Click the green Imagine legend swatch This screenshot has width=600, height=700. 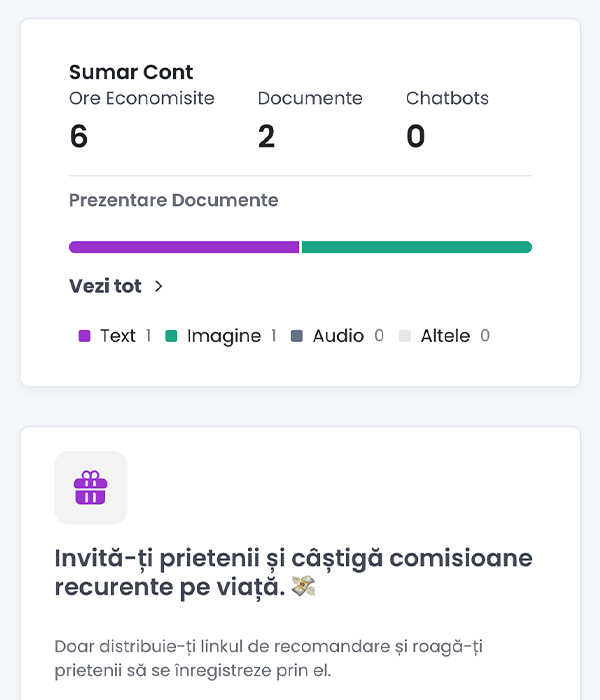(171, 336)
